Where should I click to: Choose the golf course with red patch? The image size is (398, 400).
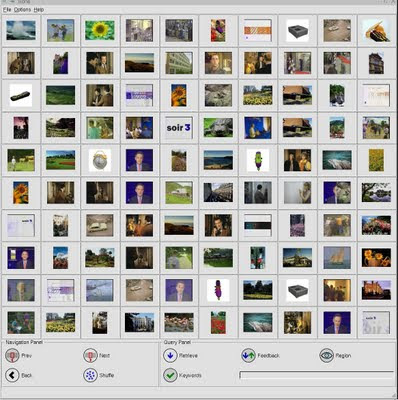coord(60,160)
